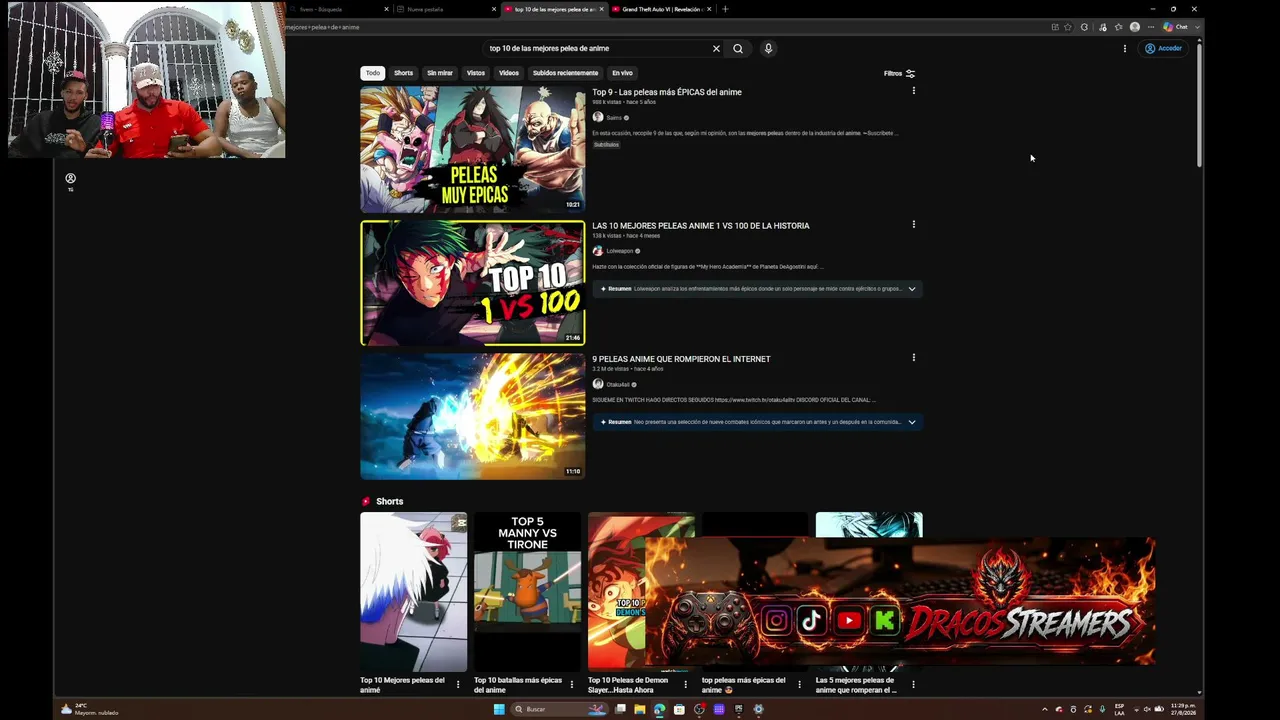Expand the Resumen summary for Otaku4all video
Viewport: 1280px width, 720px height.
pyautogui.click(x=757, y=422)
